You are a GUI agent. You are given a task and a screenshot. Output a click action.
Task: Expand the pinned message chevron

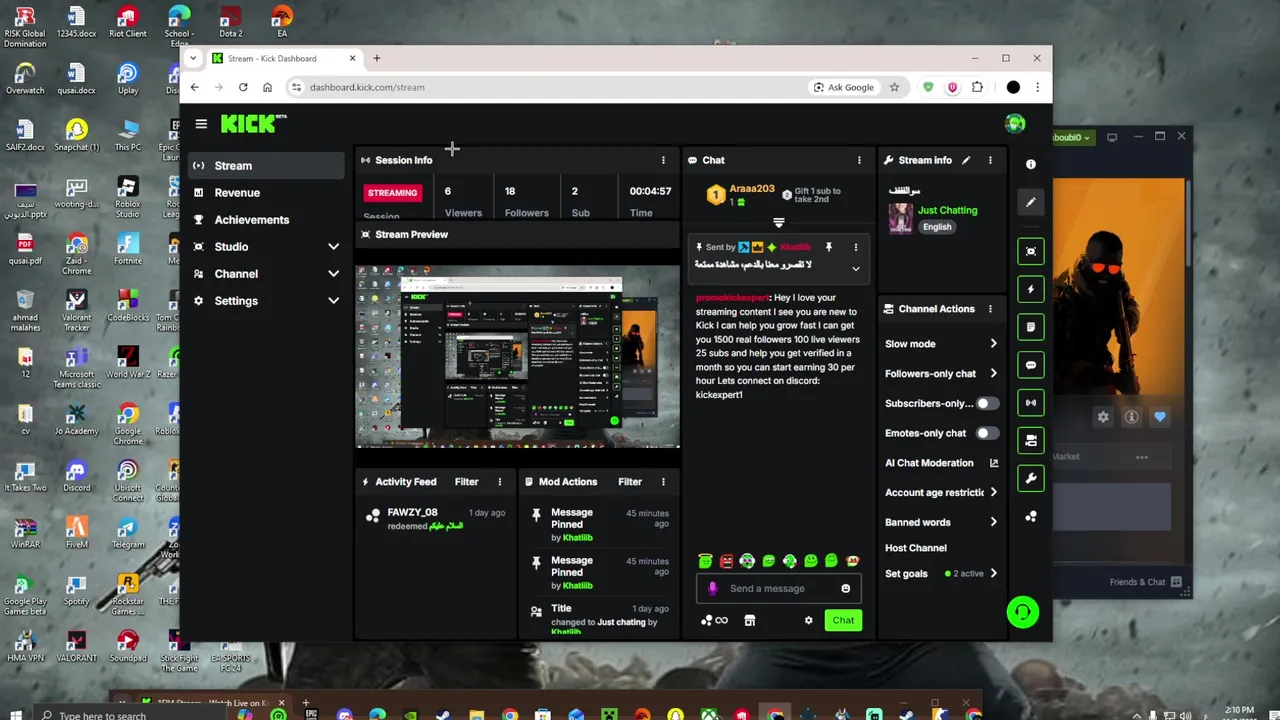click(x=855, y=269)
